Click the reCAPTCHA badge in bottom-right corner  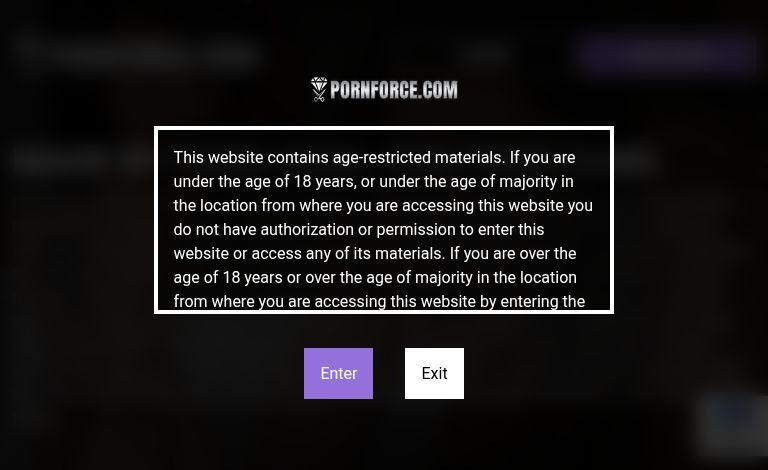pyautogui.click(x=734, y=424)
